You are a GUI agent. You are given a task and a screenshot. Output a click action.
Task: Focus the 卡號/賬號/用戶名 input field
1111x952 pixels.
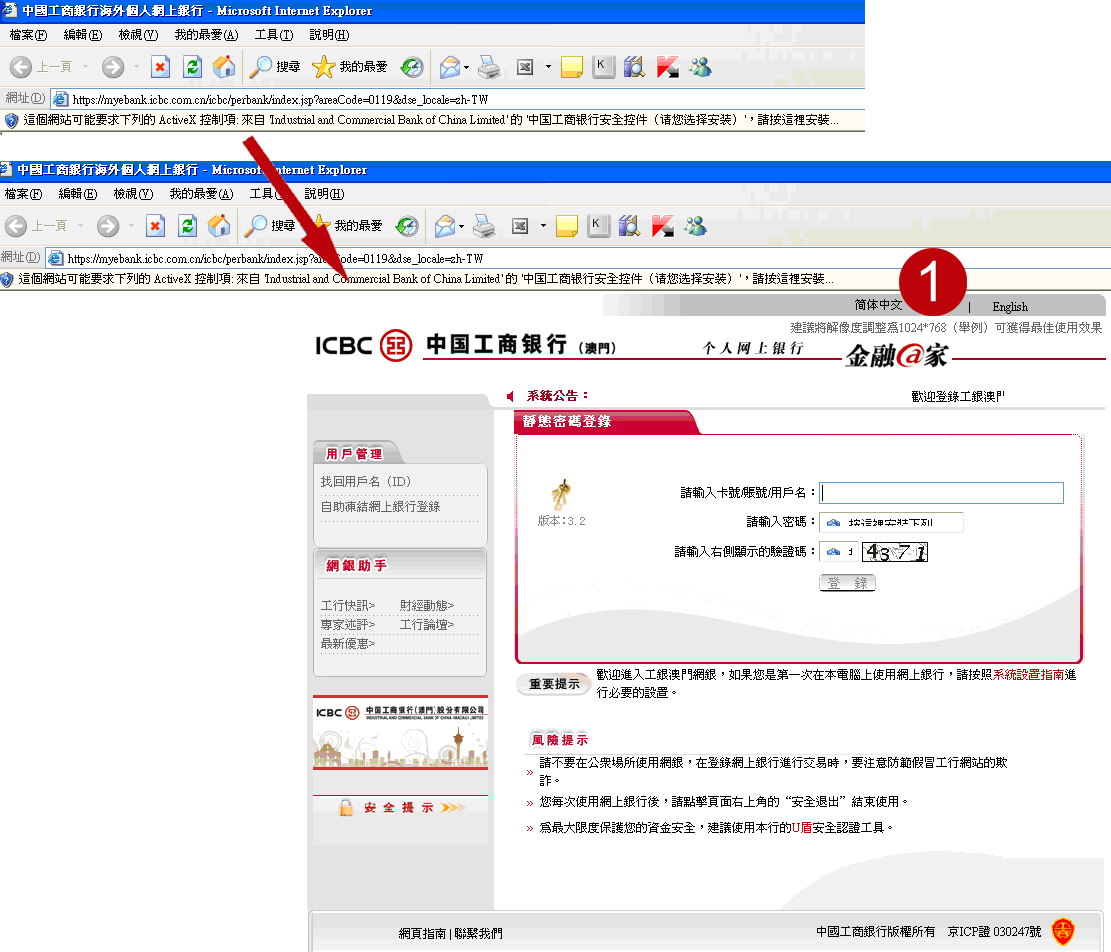[x=942, y=493]
